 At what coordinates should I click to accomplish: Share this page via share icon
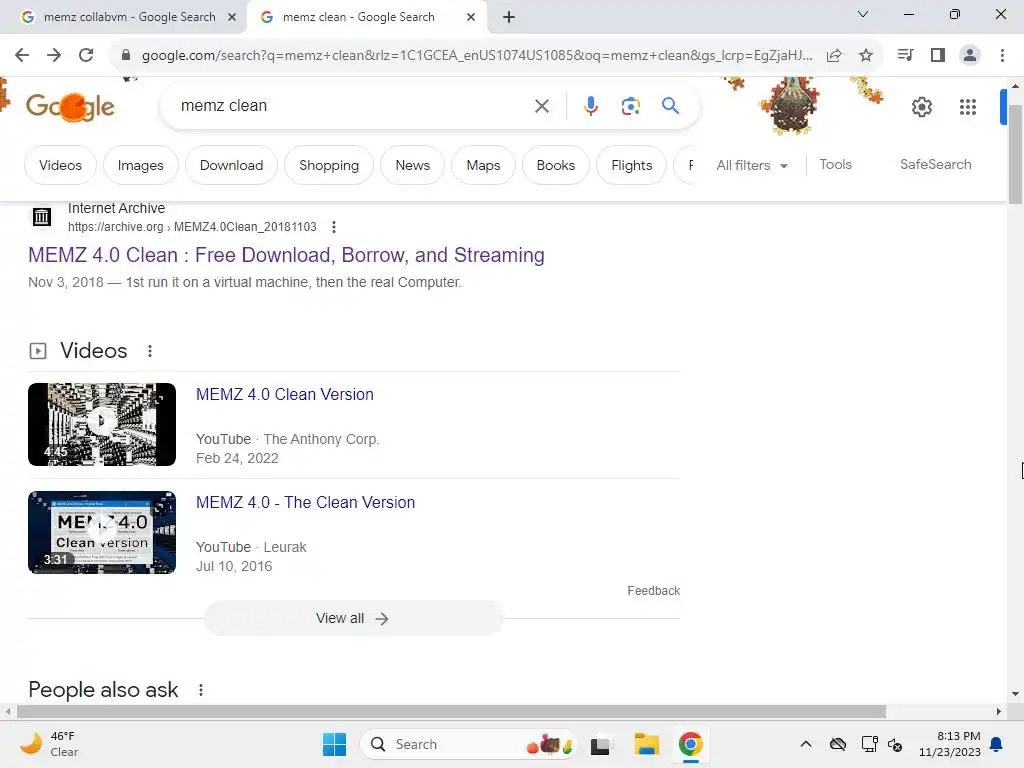(x=834, y=56)
